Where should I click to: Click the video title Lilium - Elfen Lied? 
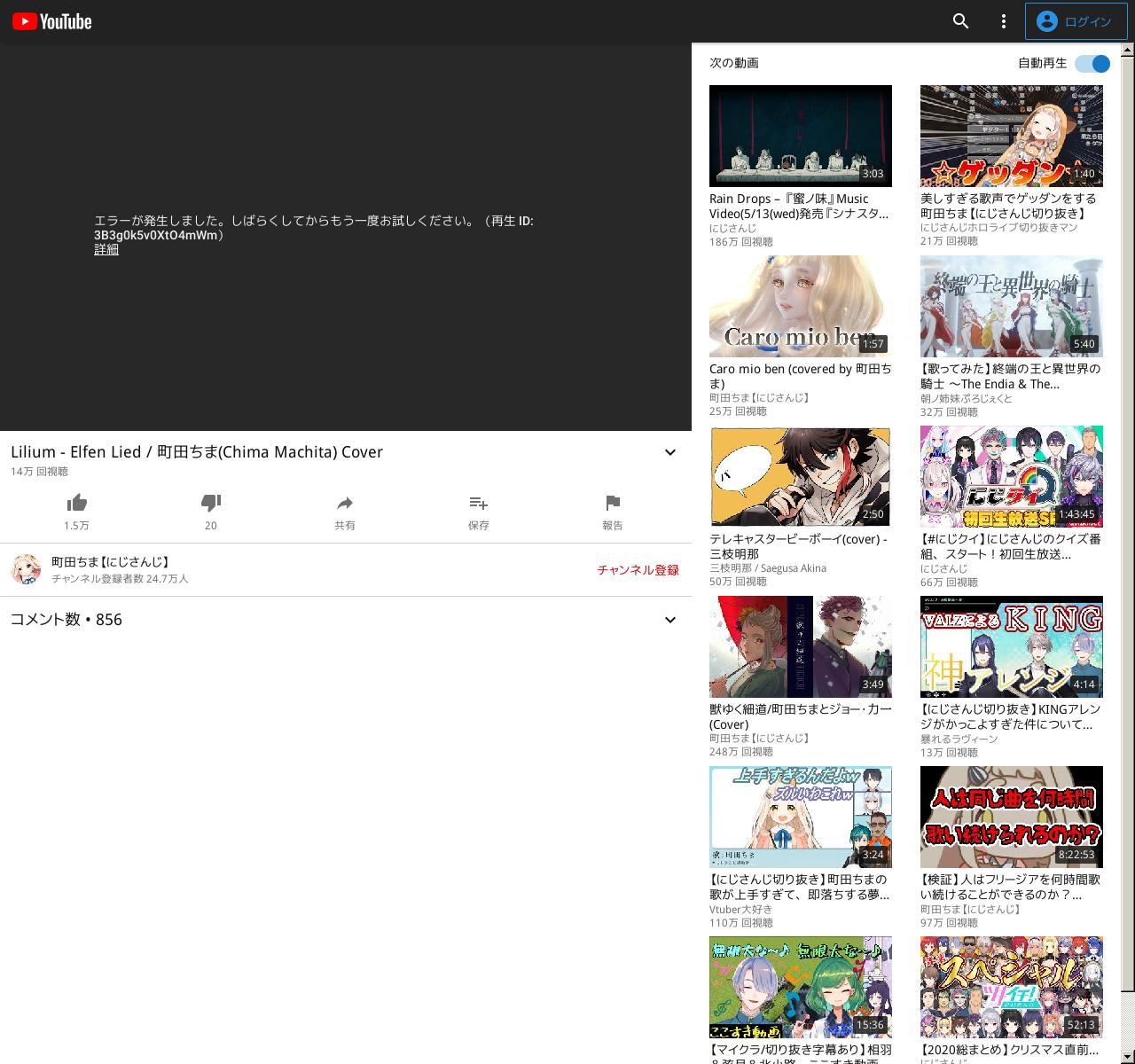[197, 452]
